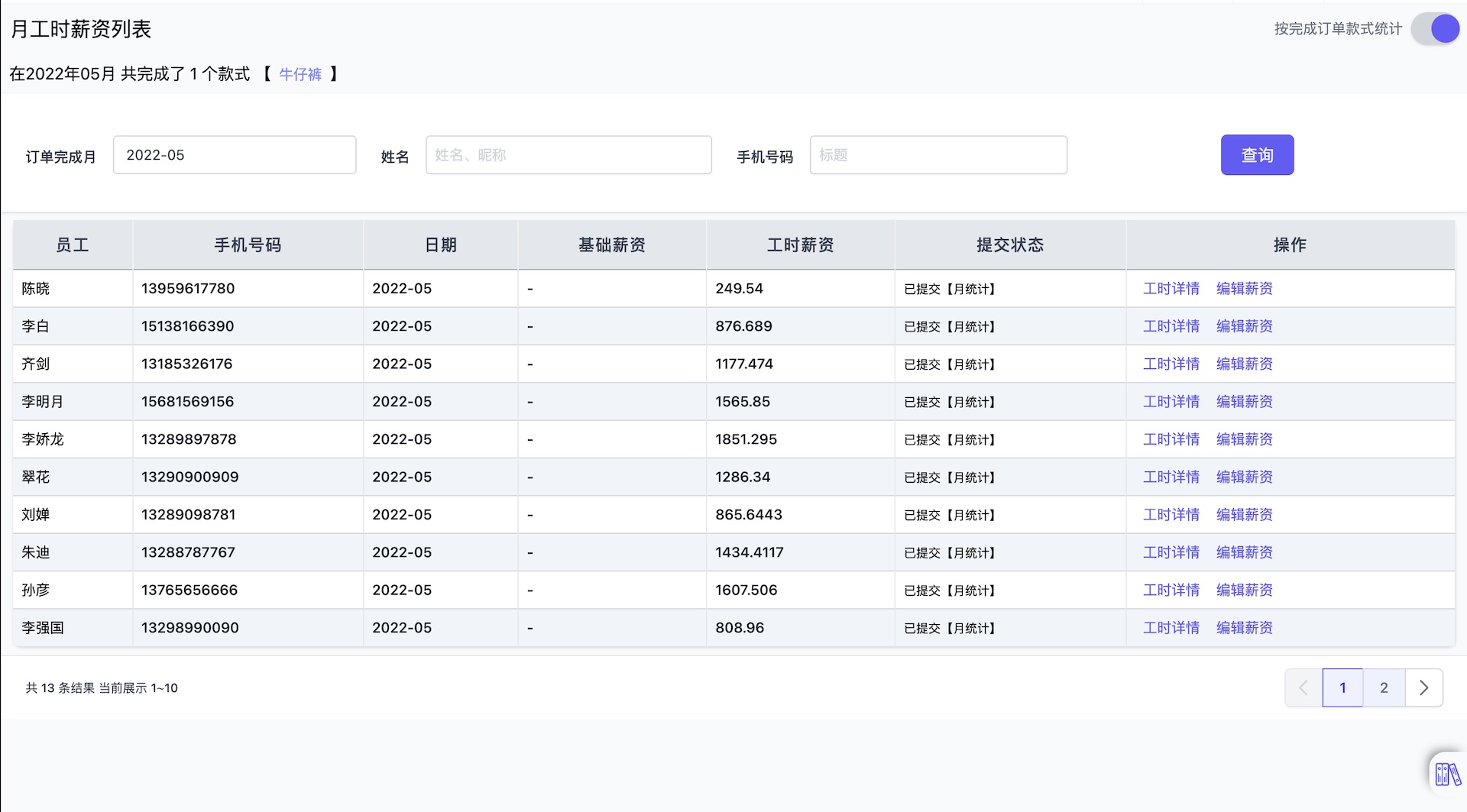Open 编辑薪资 for employee 朱迪
This screenshot has height=812, width=1467.
point(1244,552)
